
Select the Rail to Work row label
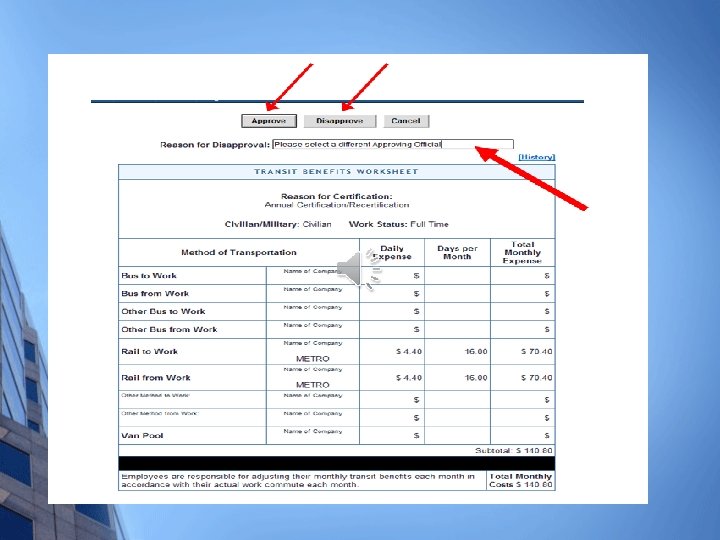[149, 351]
